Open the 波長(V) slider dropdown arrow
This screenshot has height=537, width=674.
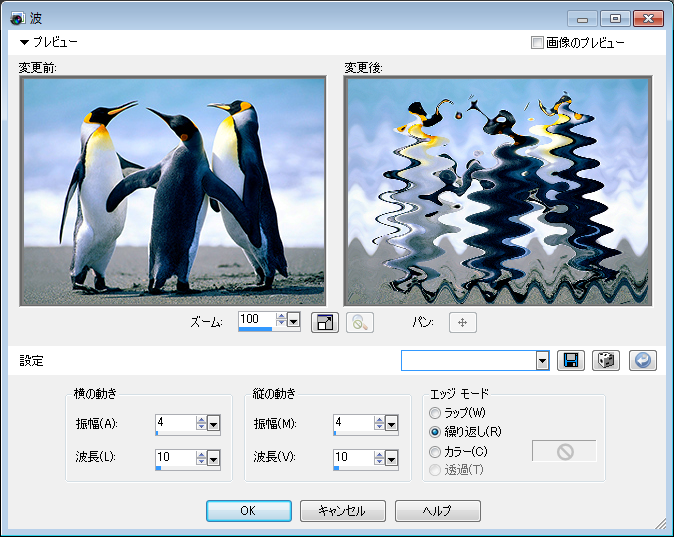tap(391, 458)
